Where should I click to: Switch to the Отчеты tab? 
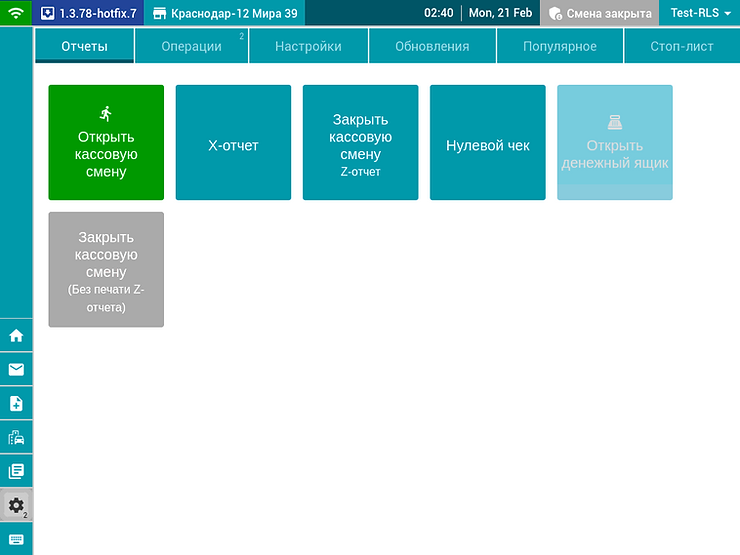pos(84,46)
